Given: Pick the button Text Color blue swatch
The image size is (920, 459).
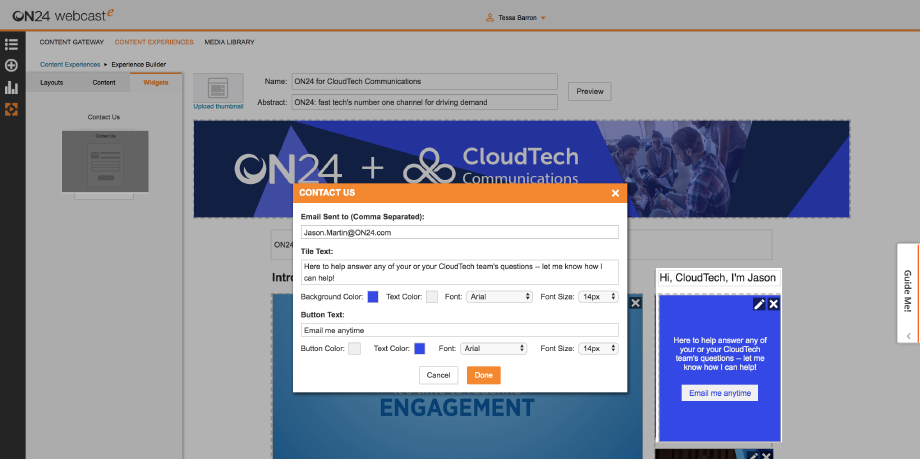Looking at the screenshot, I should coord(420,349).
